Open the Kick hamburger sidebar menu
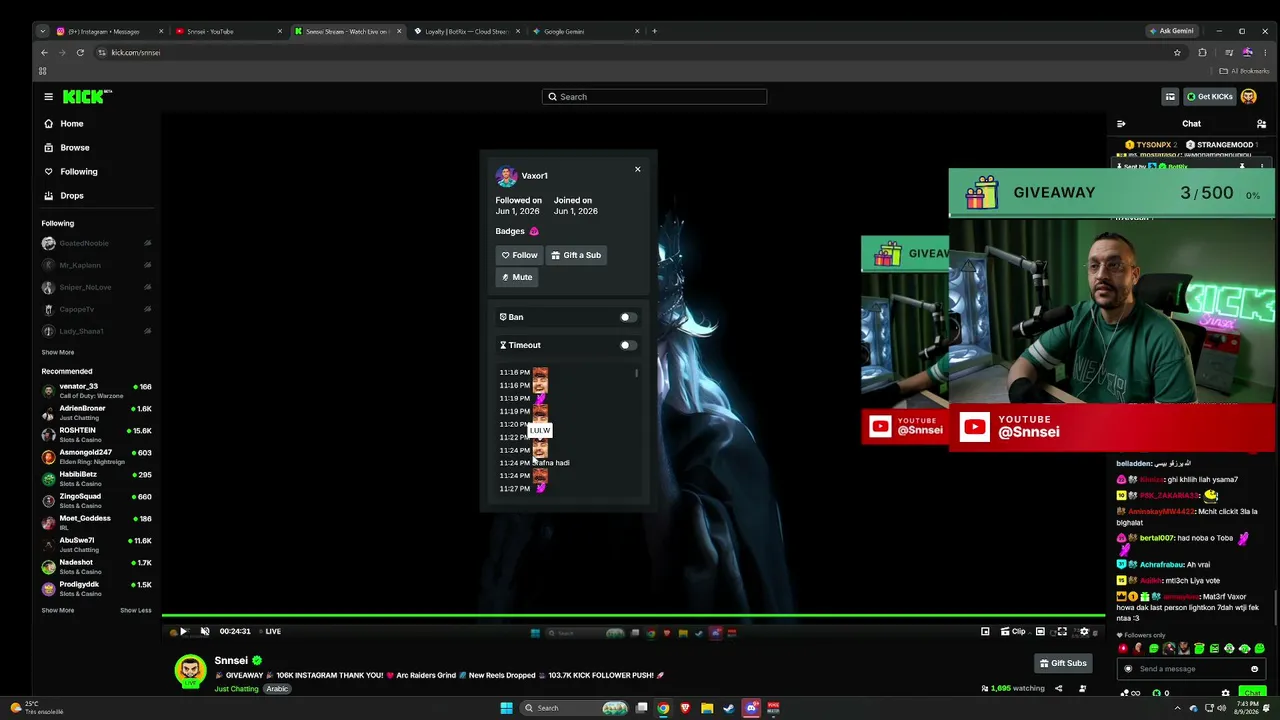Image resolution: width=1280 pixels, height=720 pixels. pos(48,97)
